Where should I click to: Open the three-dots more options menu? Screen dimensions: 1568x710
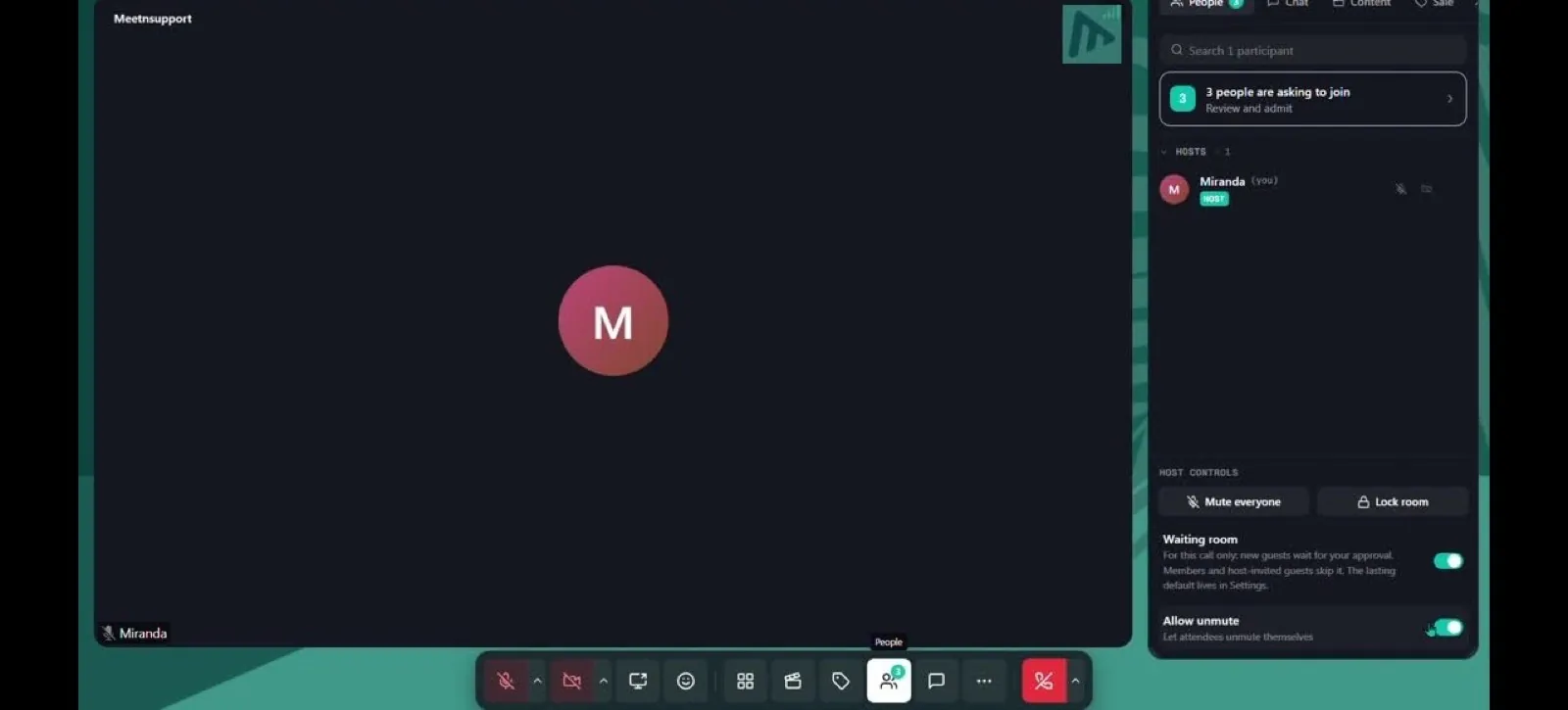coord(984,681)
